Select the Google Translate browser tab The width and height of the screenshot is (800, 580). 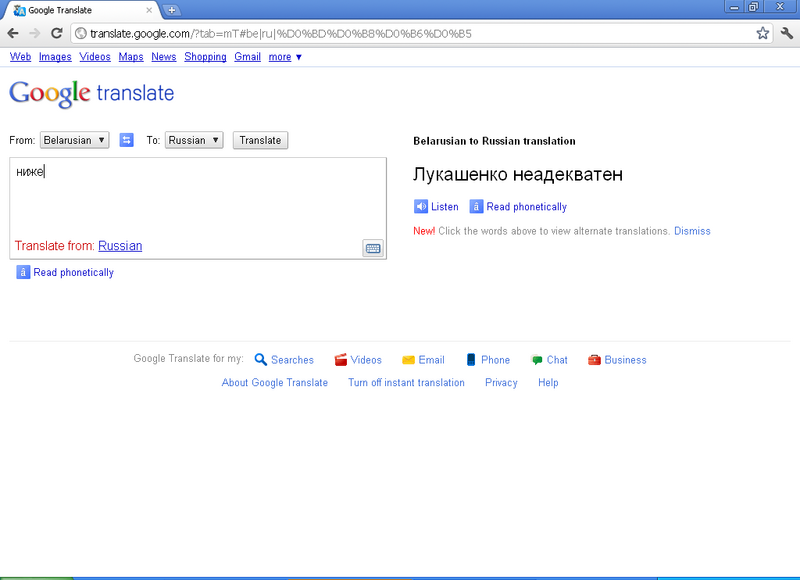click(x=68, y=8)
